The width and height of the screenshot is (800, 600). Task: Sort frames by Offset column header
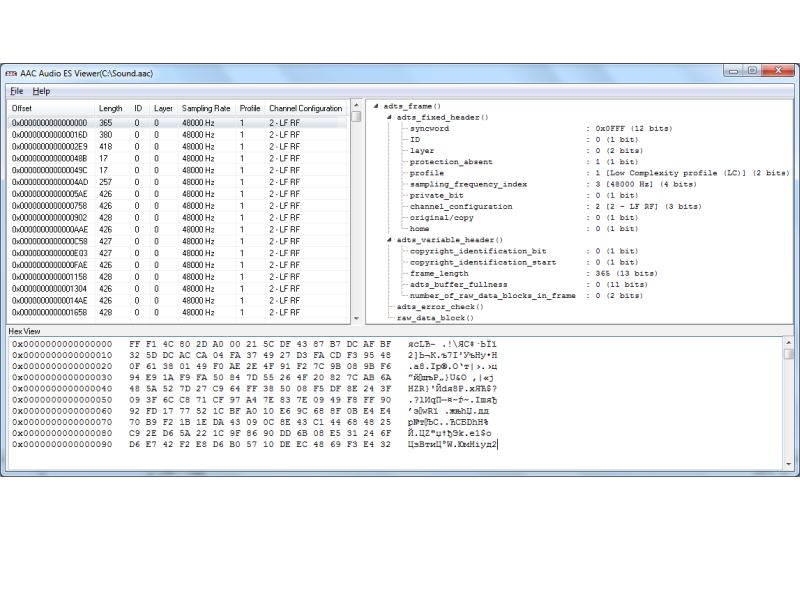click(51, 108)
